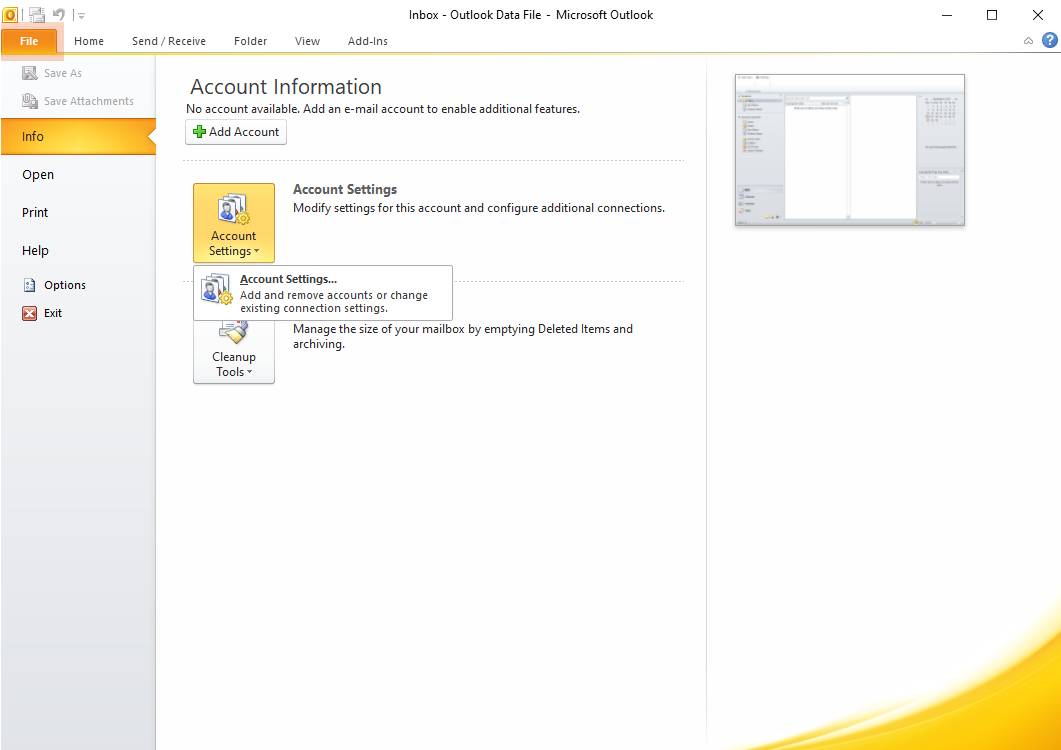Choose Save Attachments in the sidebar

tap(78, 101)
